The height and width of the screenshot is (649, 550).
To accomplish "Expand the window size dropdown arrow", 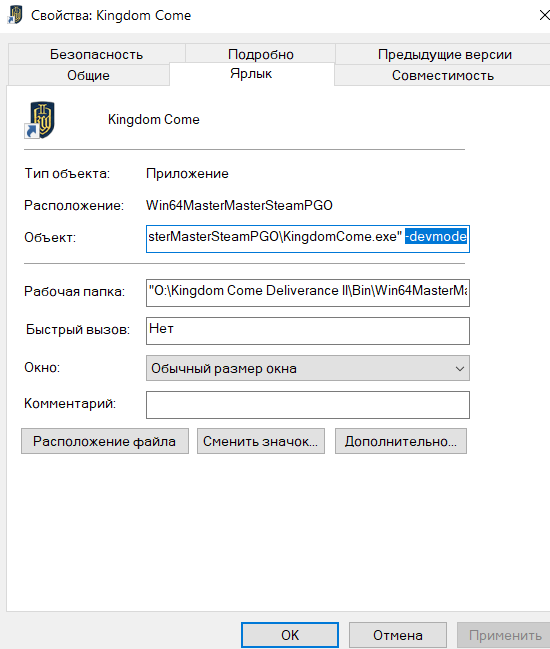I will coord(460,368).
